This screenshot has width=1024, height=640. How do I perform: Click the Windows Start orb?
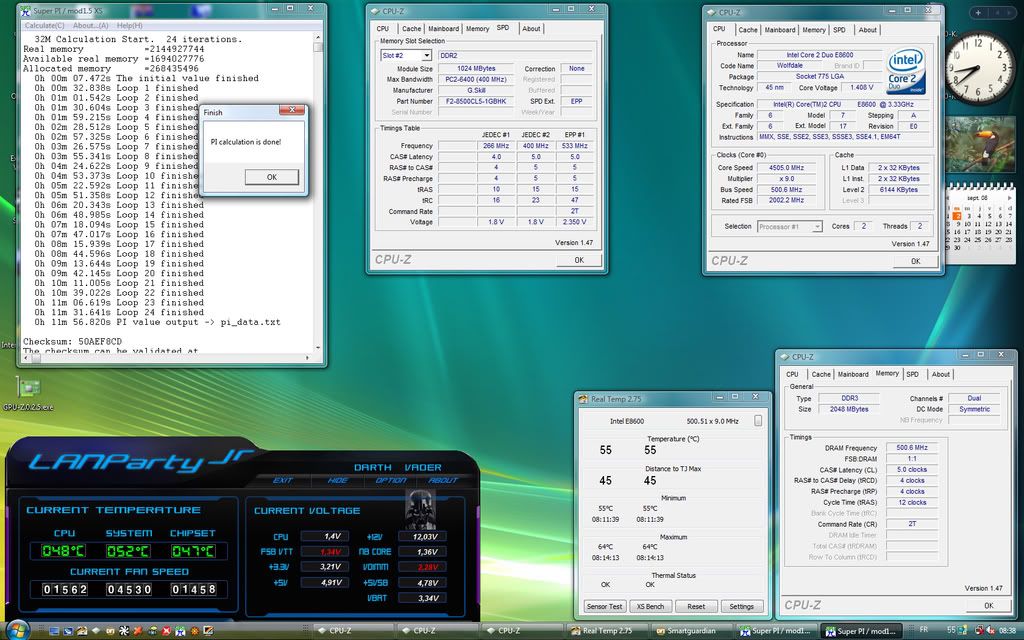point(17,630)
